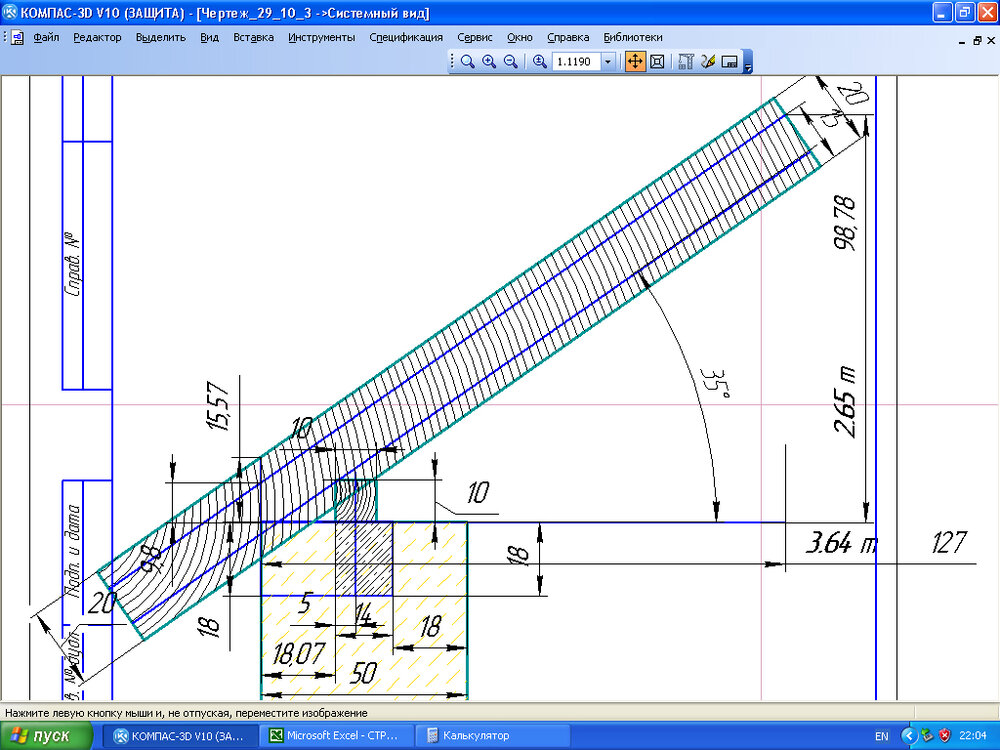The image size is (1000, 750).
Task: Click the pencil redraw icon
Action: 707,61
